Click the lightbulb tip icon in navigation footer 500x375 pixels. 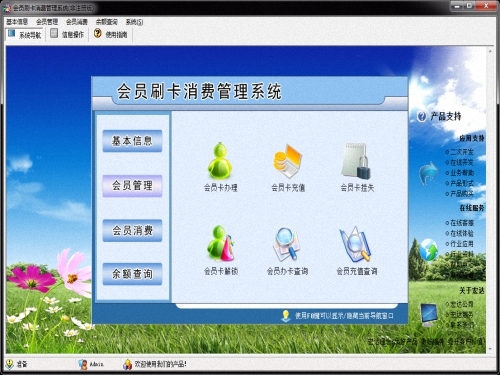286,316
